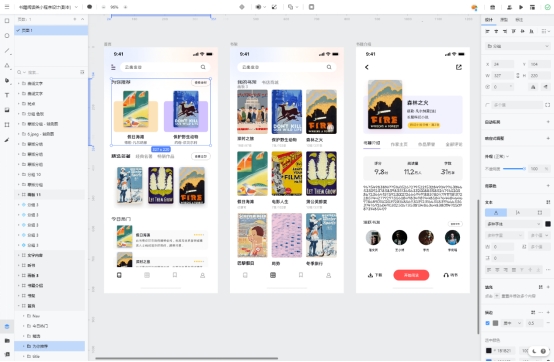
Task: Align selection to right edge
Action: point(505,31)
